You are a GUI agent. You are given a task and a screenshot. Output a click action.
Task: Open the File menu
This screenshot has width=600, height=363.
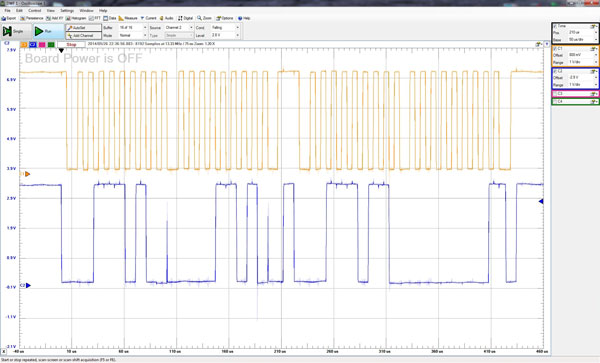click(x=7, y=10)
